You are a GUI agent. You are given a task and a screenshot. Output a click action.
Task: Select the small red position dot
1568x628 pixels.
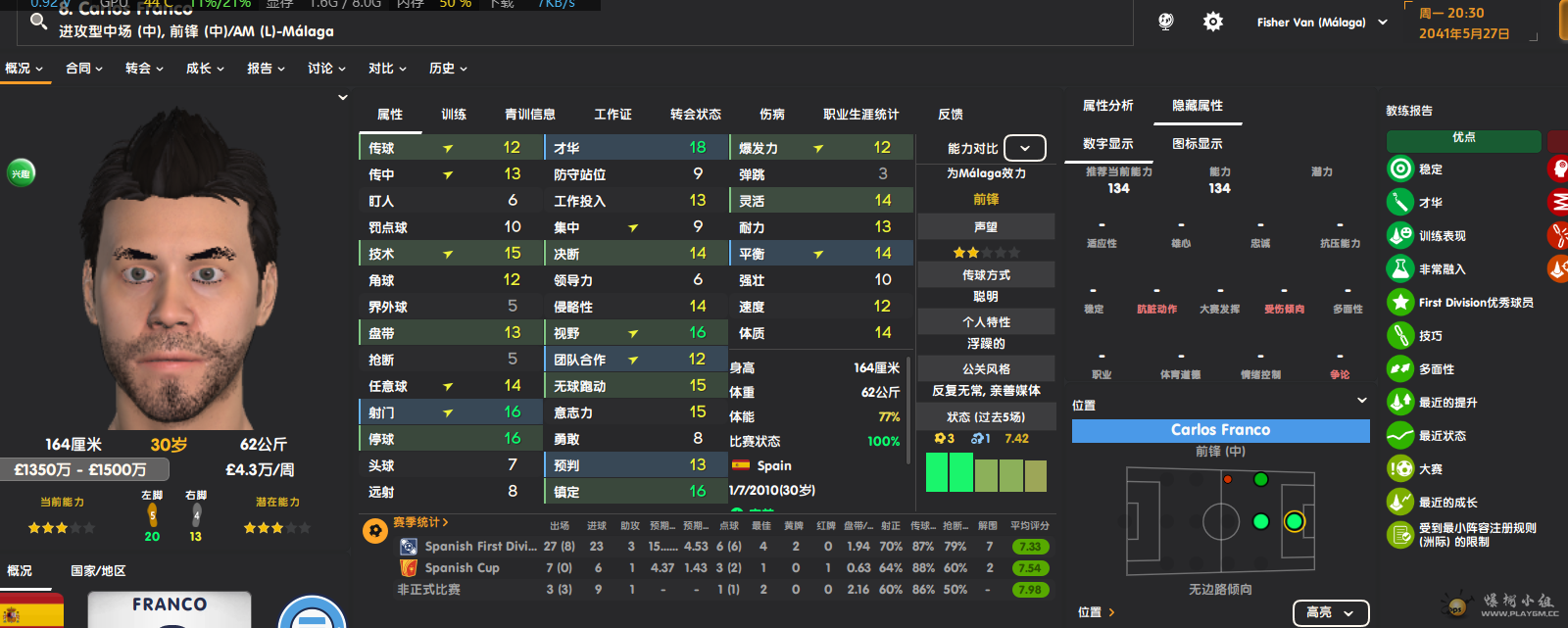(1227, 479)
